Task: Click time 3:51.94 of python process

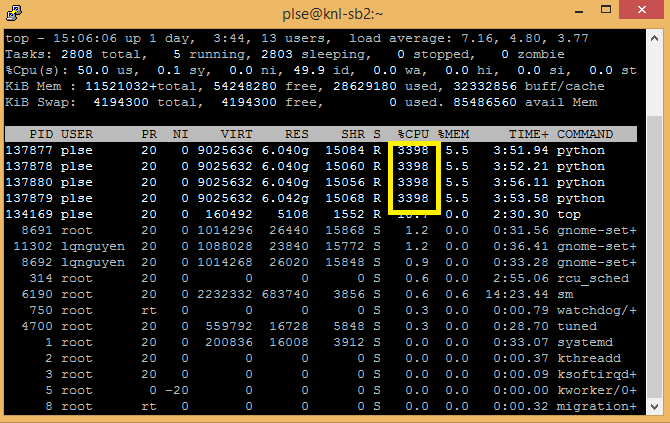Action: [x=521, y=150]
